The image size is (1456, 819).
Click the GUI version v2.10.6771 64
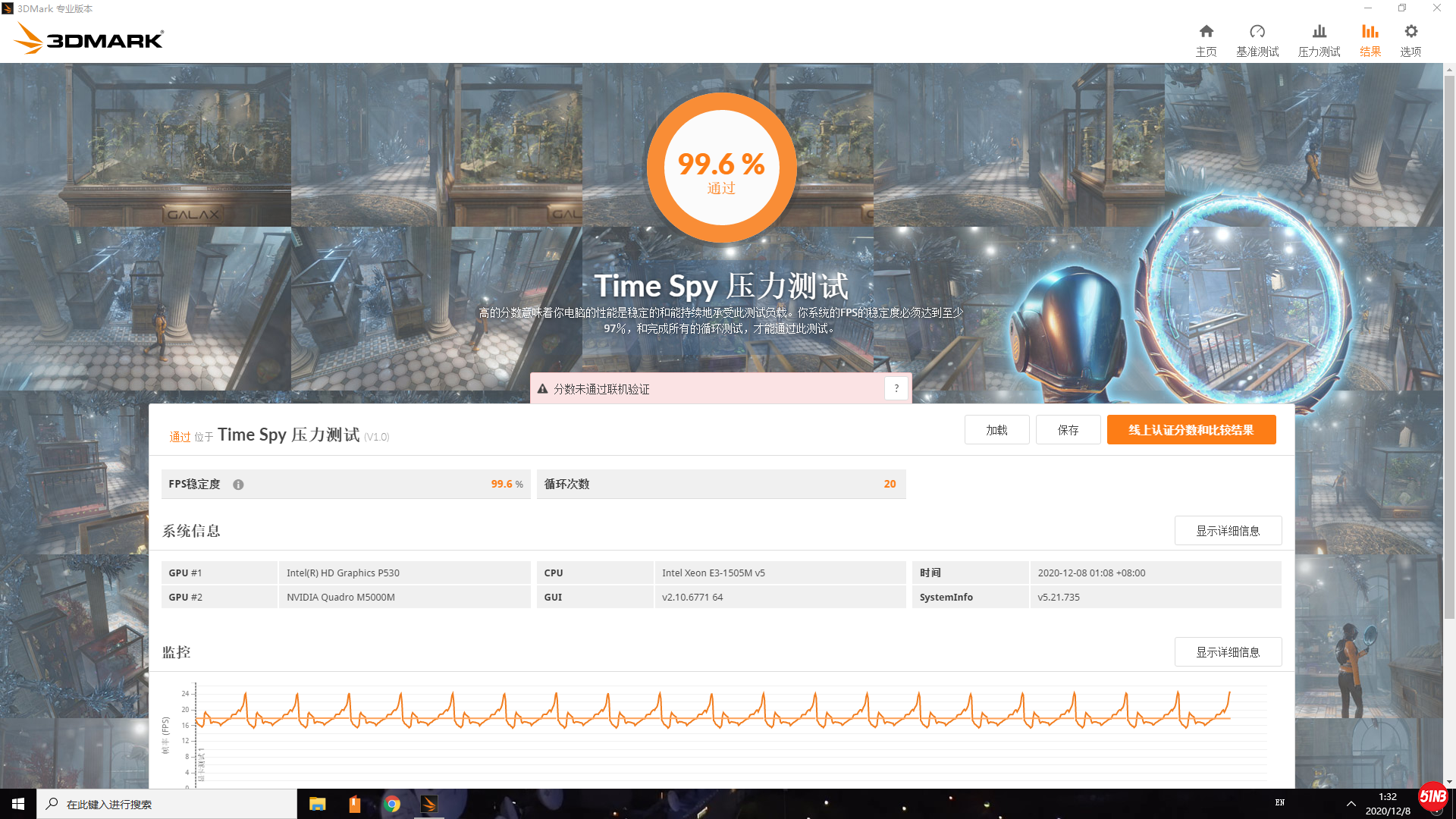click(692, 598)
